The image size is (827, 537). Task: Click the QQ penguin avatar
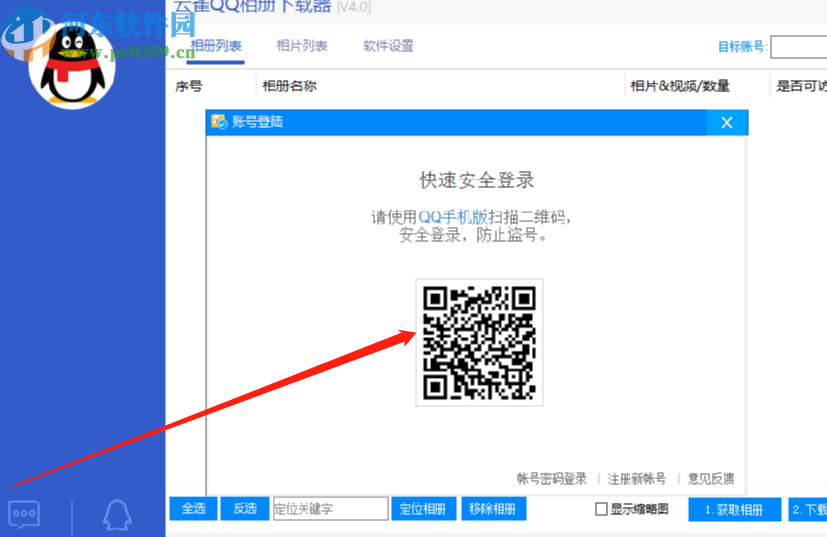coord(72,65)
